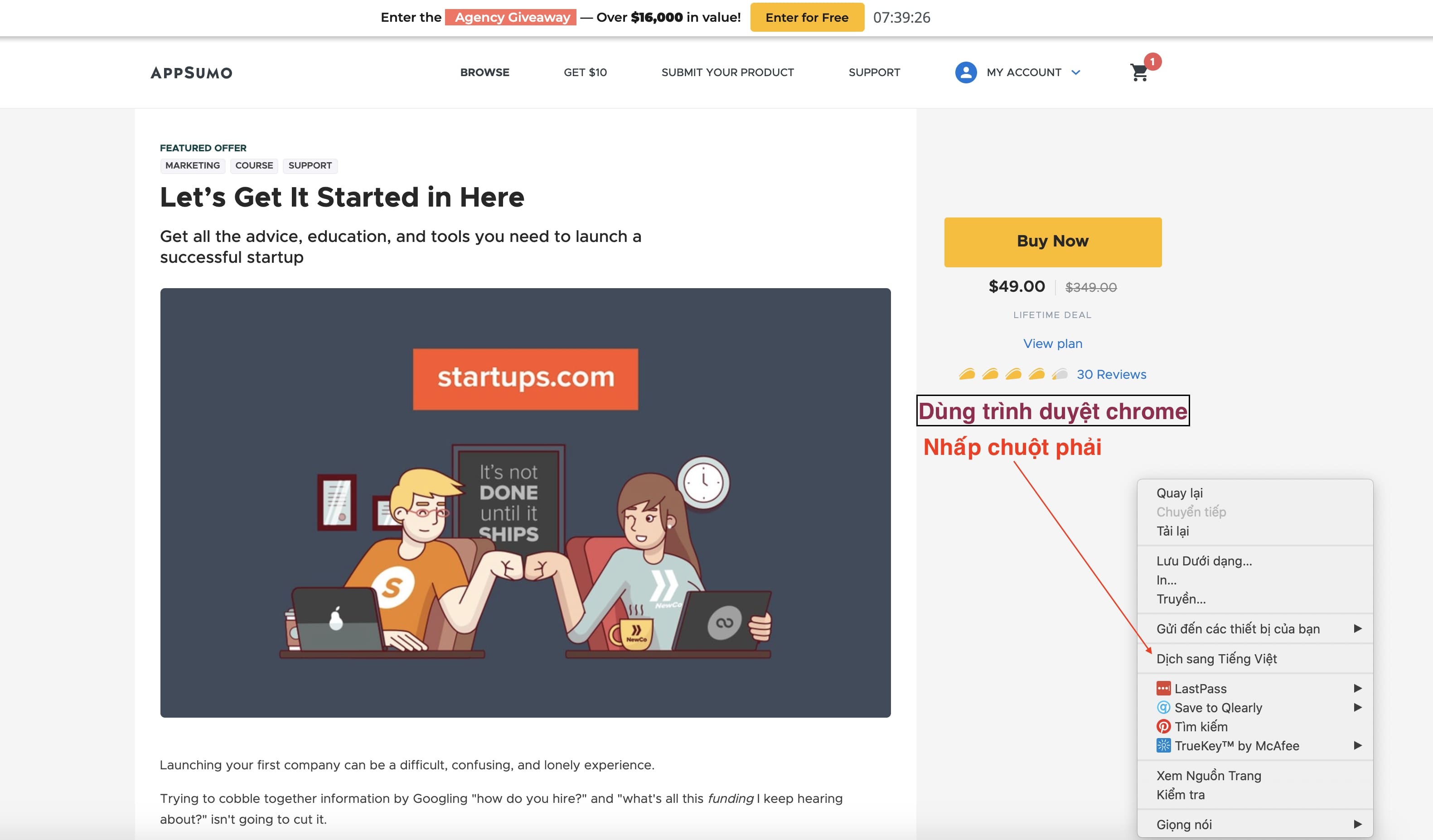Expand the LastPass submenu arrow
This screenshot has height=840, width=1433.
(x=1357, y=688)
